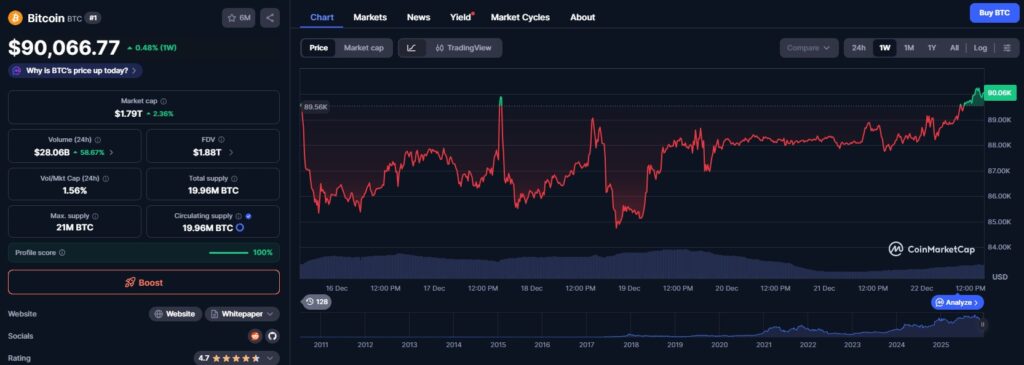Switch chart to Market cap view
This screenshot has height=365, width=1024.
pyautogui.click(x=364, y=48)
